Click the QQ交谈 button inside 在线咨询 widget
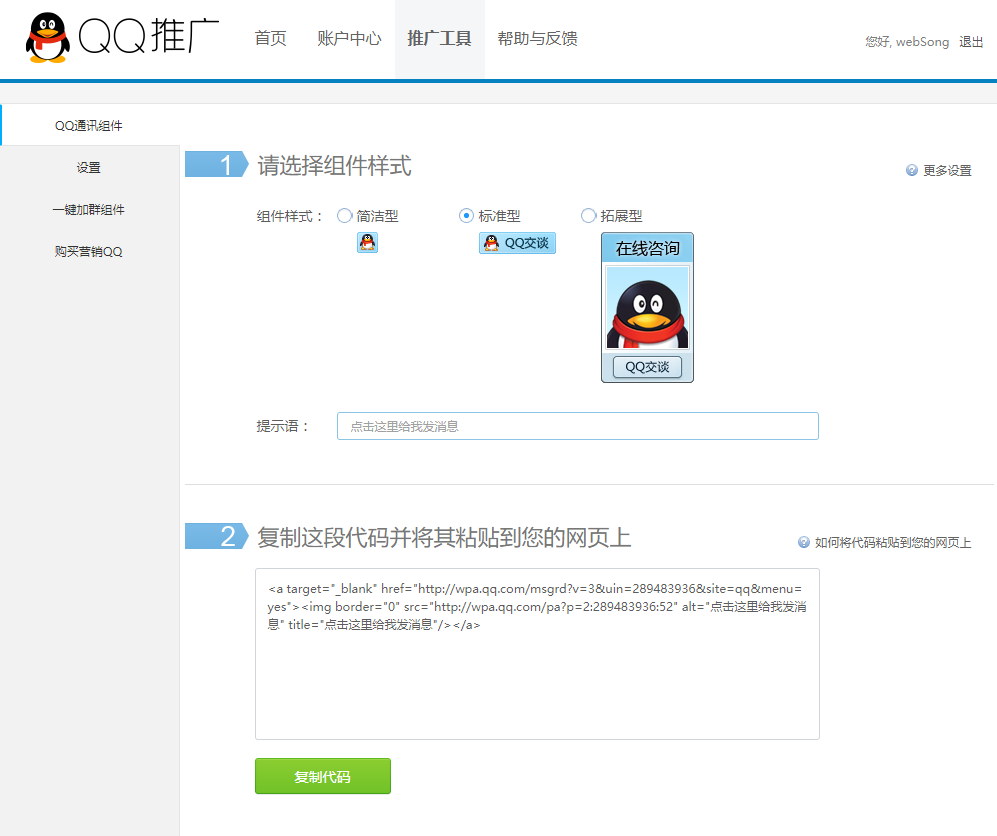This screenshot has height=836, width=997. (647, 367)
